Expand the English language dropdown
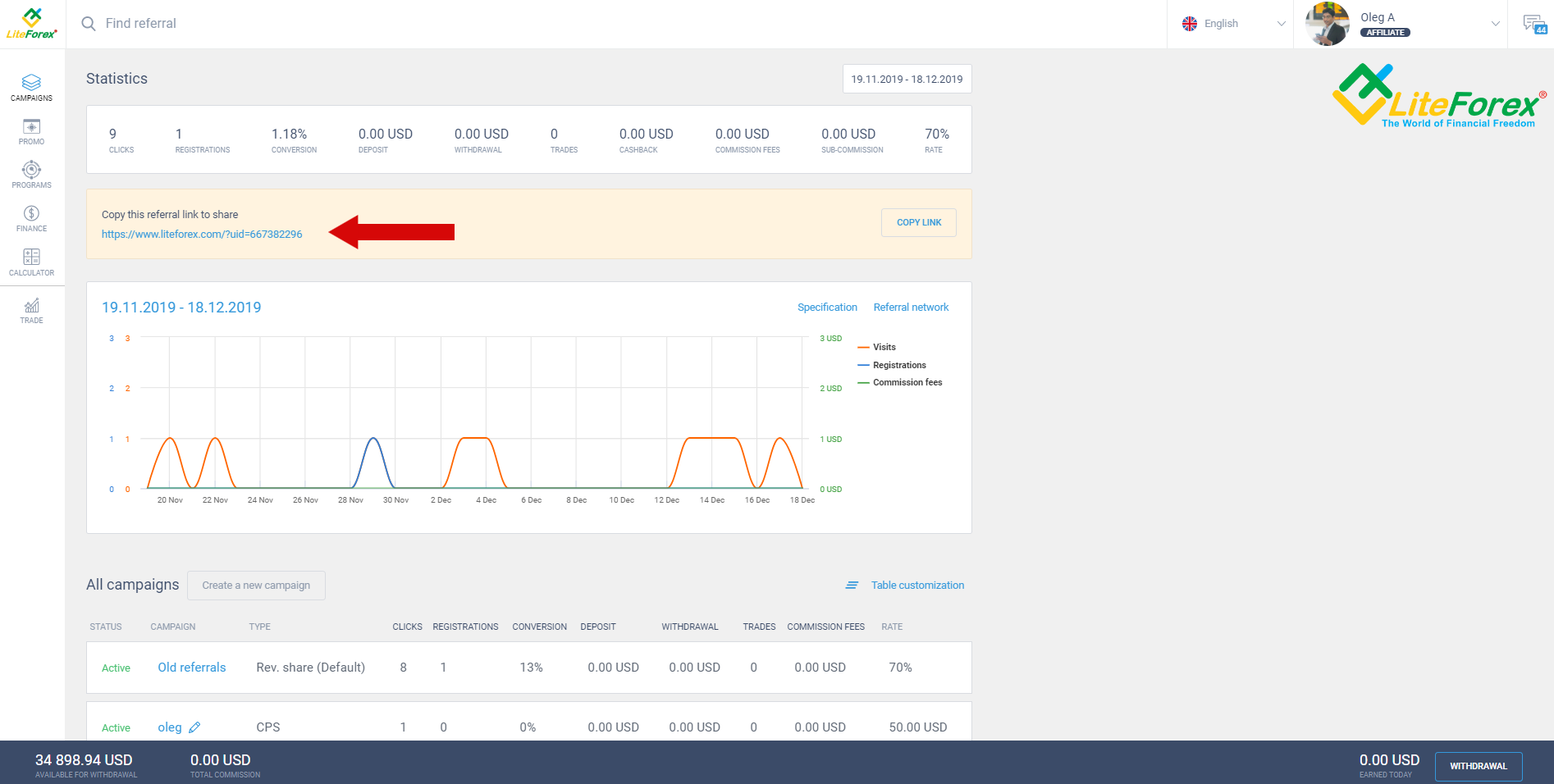This screenshot has width=1554, height=784. (1232, 24)
